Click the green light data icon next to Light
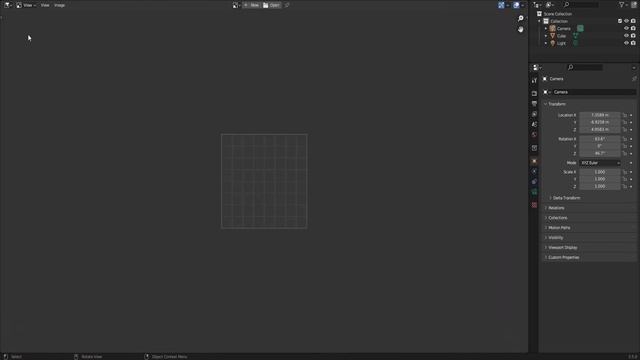 [576, 43]
